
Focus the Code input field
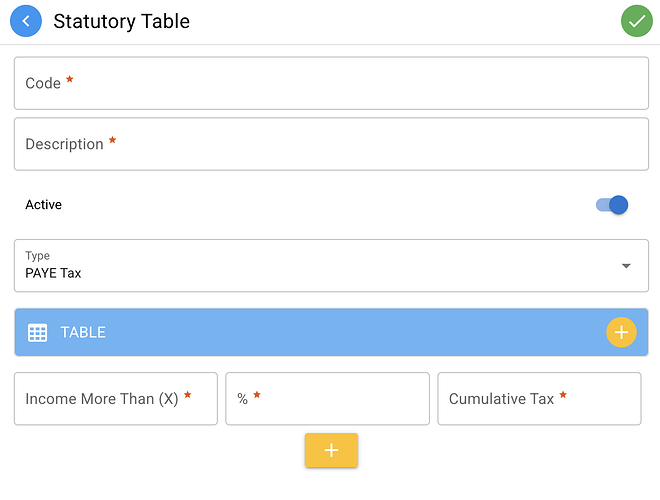[331, 83]
